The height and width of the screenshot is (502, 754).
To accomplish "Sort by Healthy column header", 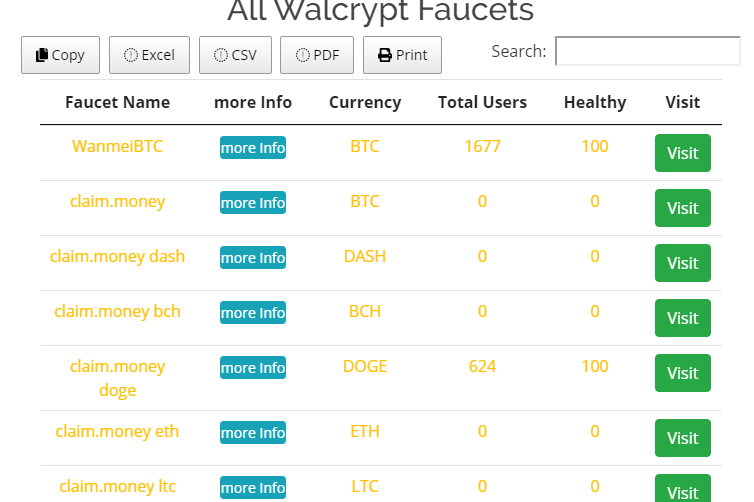I will 595,102.
